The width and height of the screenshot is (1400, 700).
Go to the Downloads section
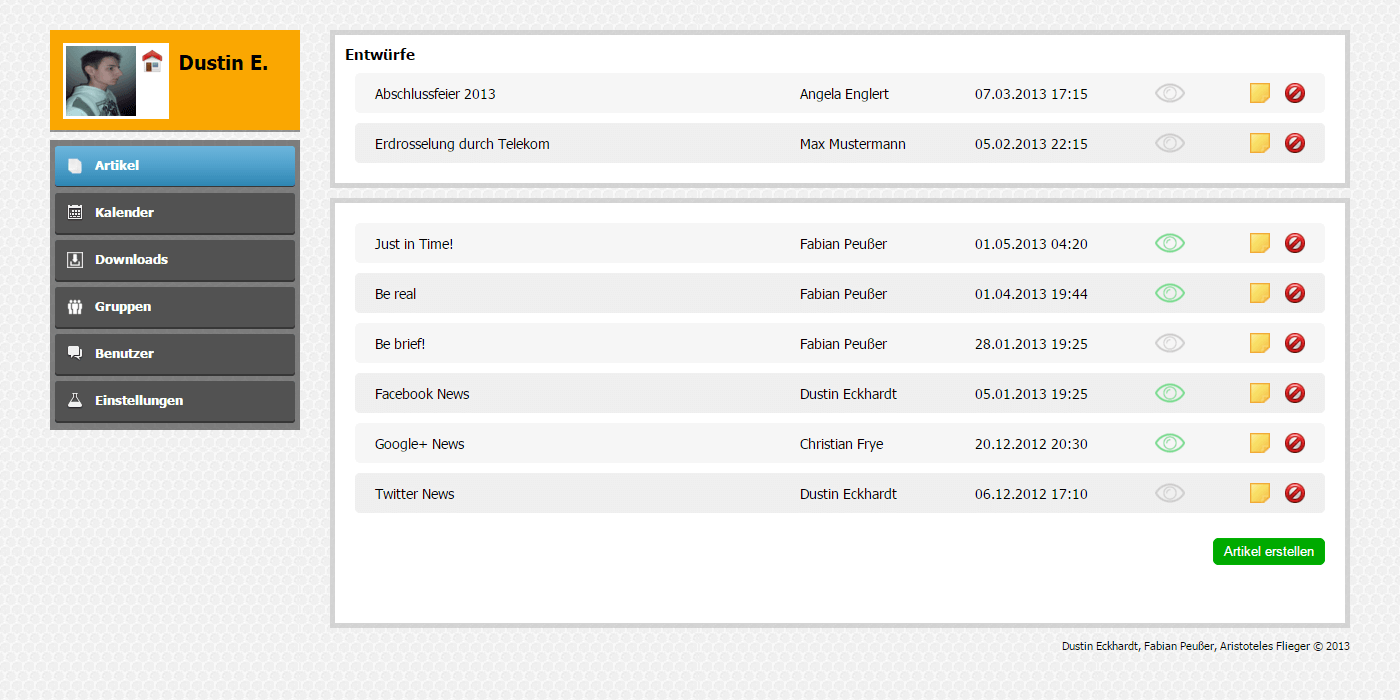click(175, 260)
